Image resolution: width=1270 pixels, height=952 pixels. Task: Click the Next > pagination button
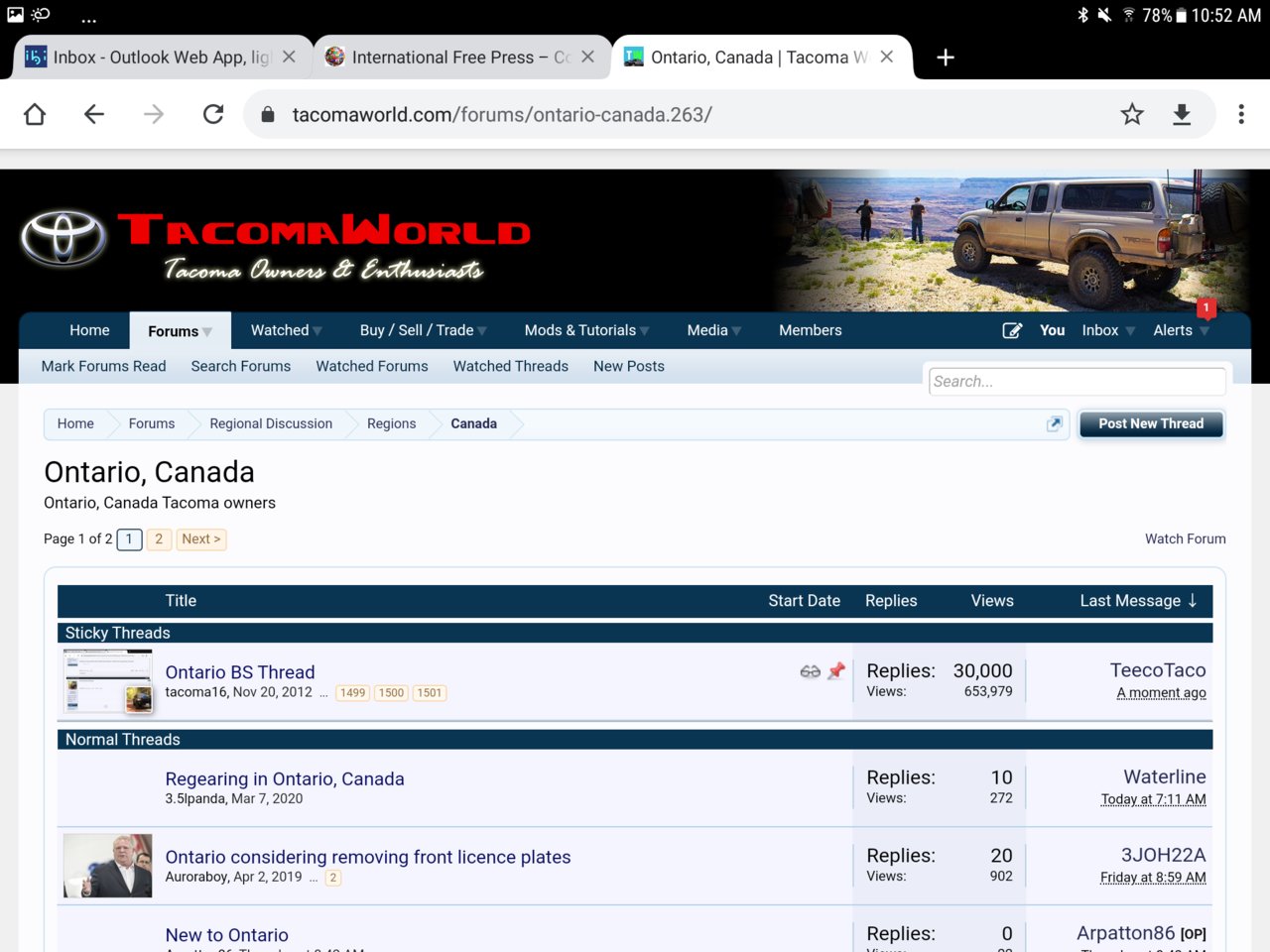pos(201,538)
